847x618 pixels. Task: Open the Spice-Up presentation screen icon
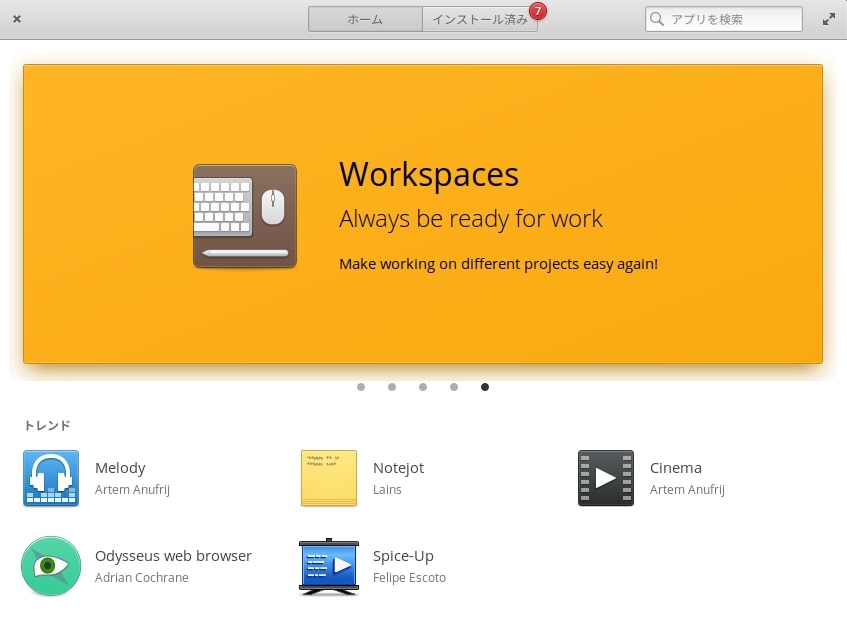click(x=329, y=566)
